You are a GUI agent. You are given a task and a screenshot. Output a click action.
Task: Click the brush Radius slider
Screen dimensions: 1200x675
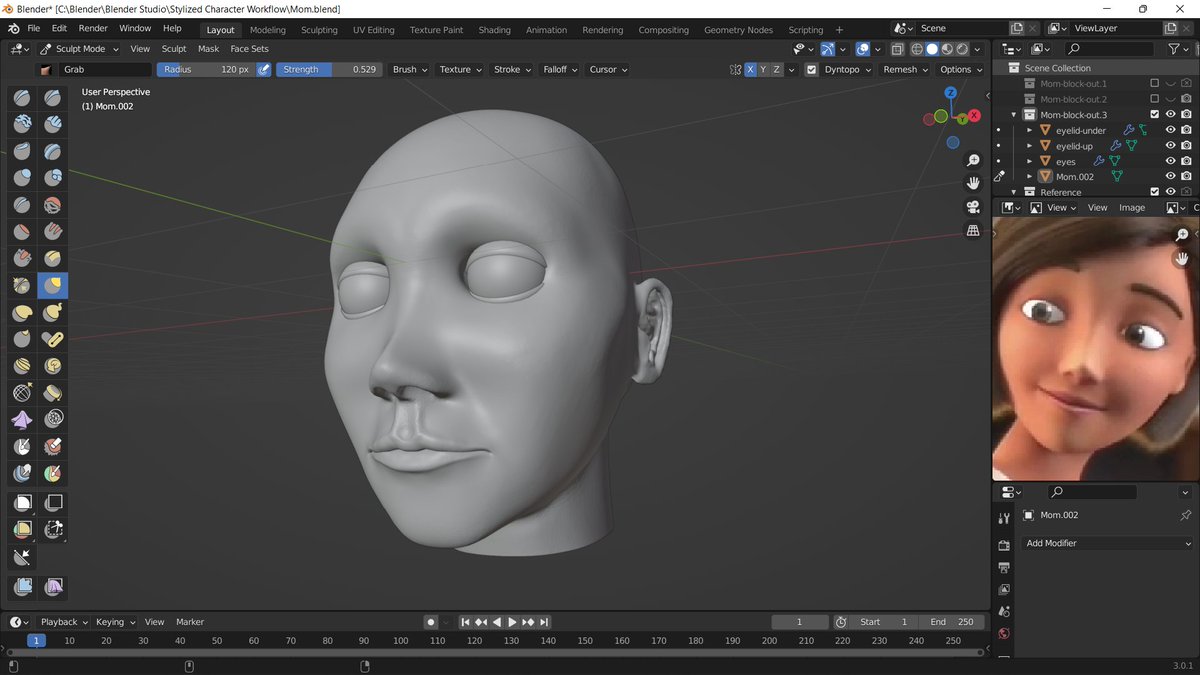(205, 69)
